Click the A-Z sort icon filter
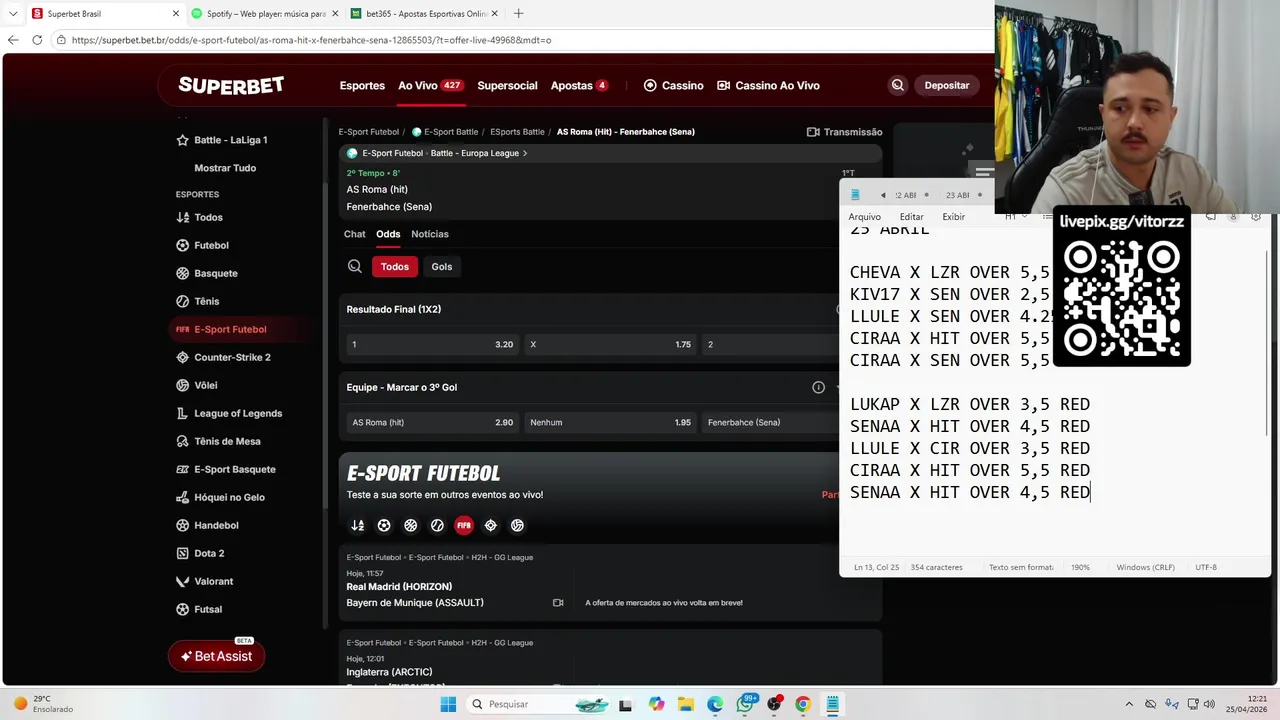 [x=358, y=525]
